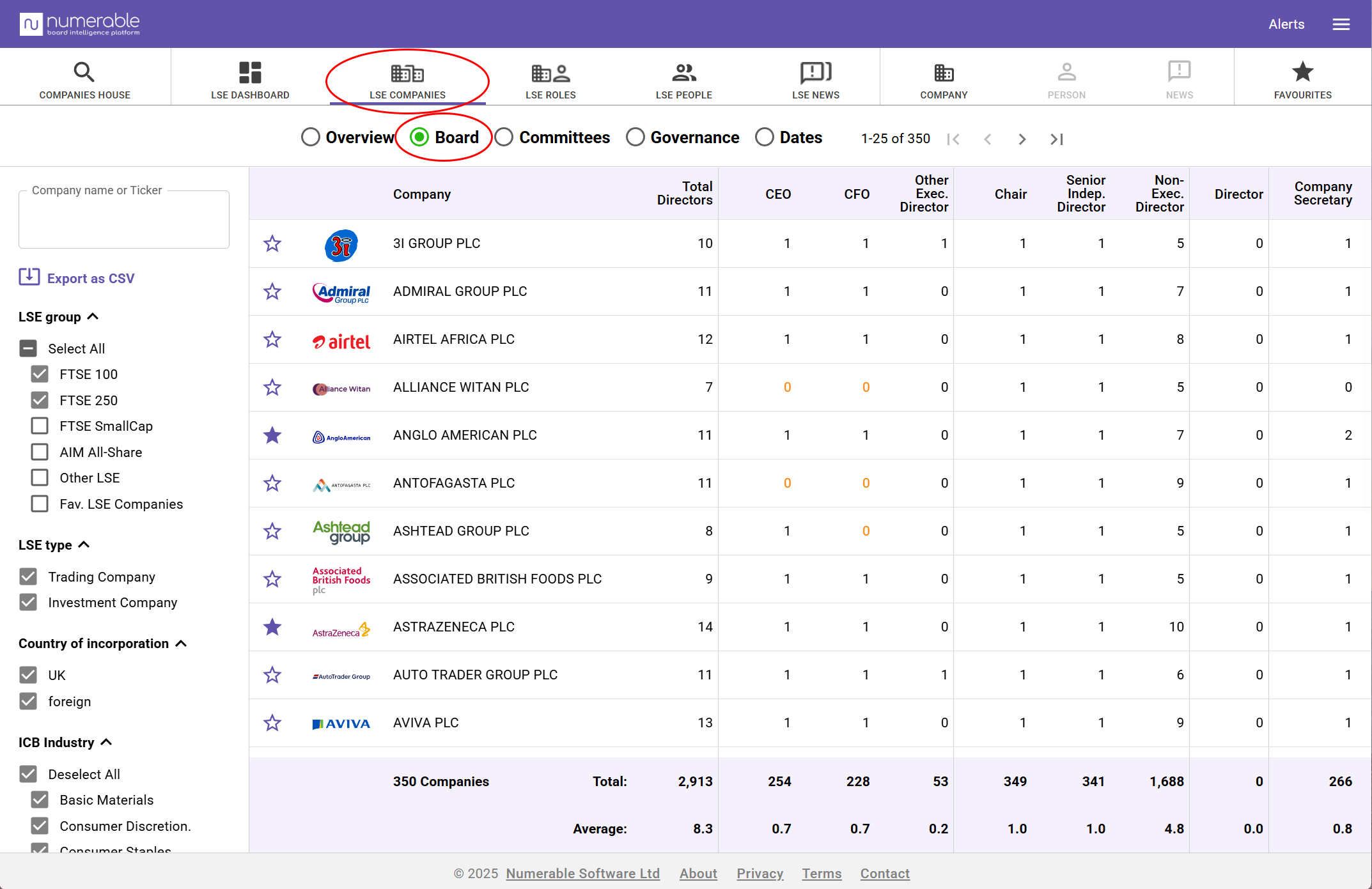Favourite 3I Group PLC star
The image size is (1372, 889).
(x=272, y=244)
